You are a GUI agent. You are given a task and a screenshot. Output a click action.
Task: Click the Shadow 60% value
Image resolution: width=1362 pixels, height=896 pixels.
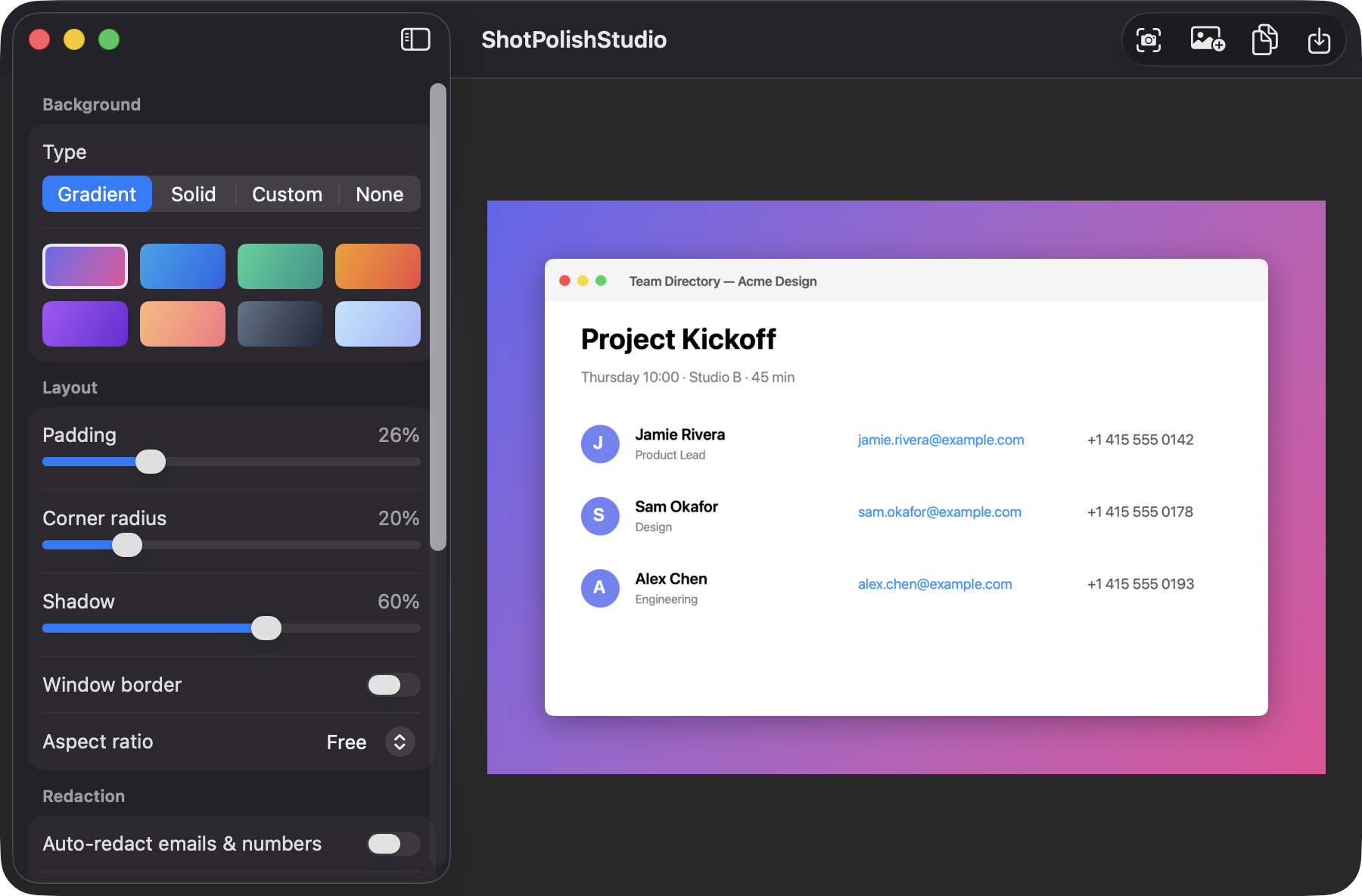[399, 602]
